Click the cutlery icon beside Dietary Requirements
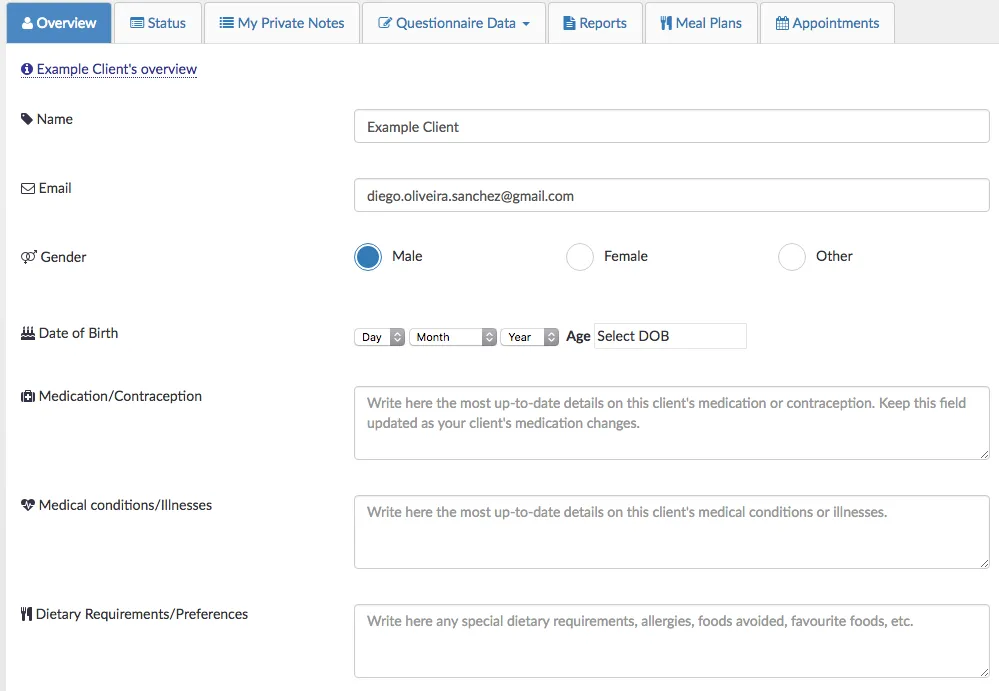999x691 pixels. [x=27, y=614]
